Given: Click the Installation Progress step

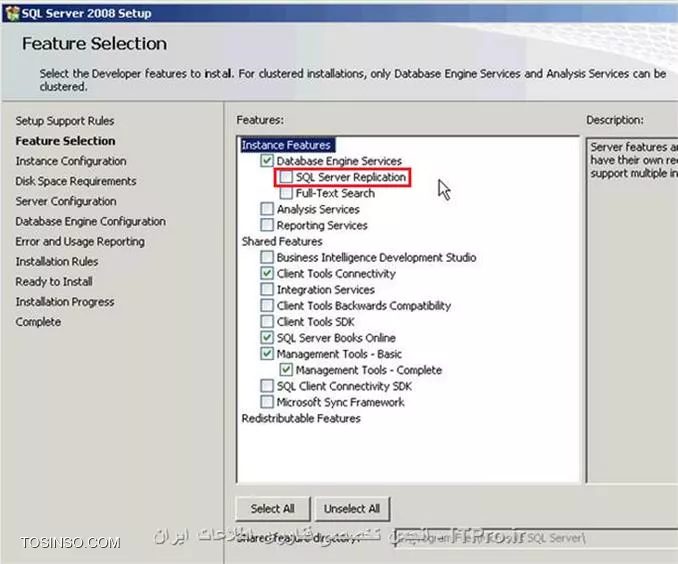Looking at the screenshot, I should coord(65,302).
